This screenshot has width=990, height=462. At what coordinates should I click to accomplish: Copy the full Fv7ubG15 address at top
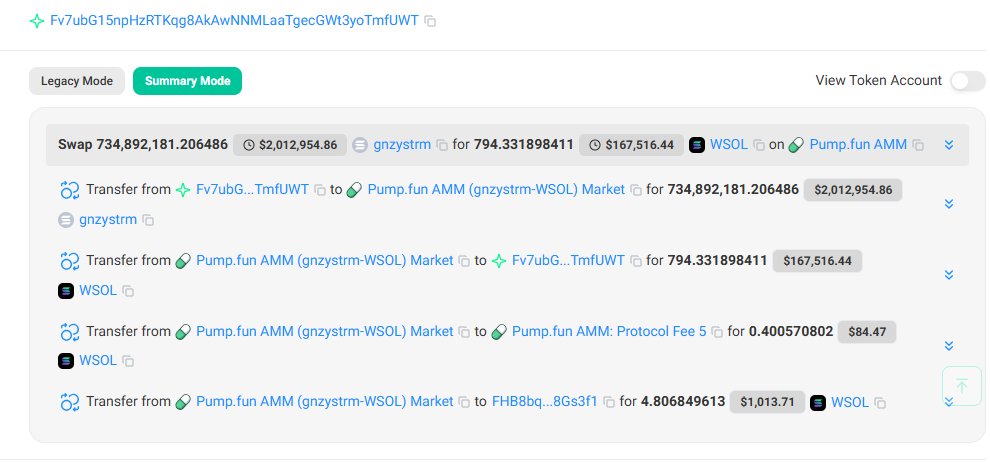click(430, 21)
